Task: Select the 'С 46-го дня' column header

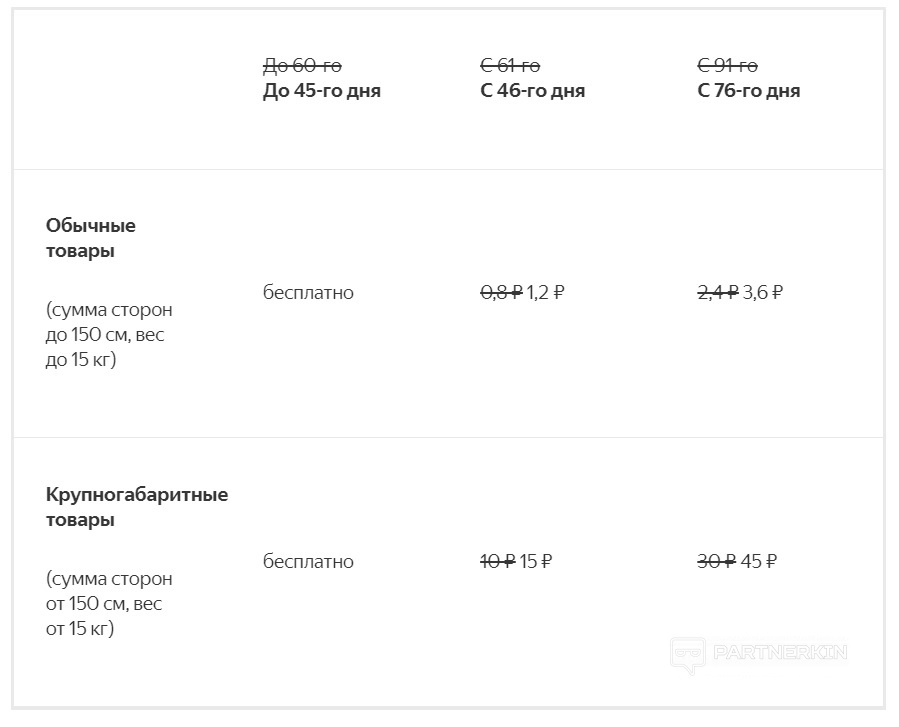Action: coord(532,91)
